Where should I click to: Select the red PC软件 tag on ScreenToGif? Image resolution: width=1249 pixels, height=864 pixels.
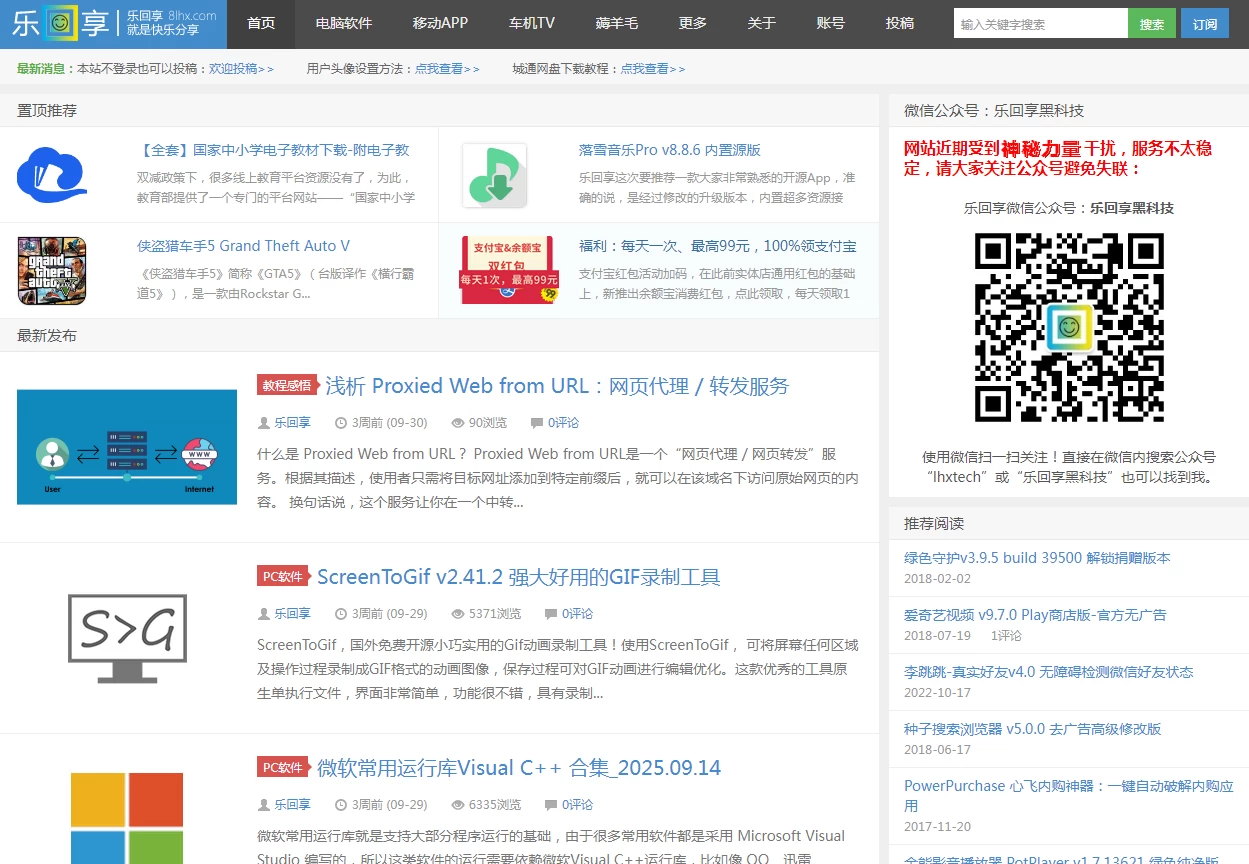click(x=281, y=577)
